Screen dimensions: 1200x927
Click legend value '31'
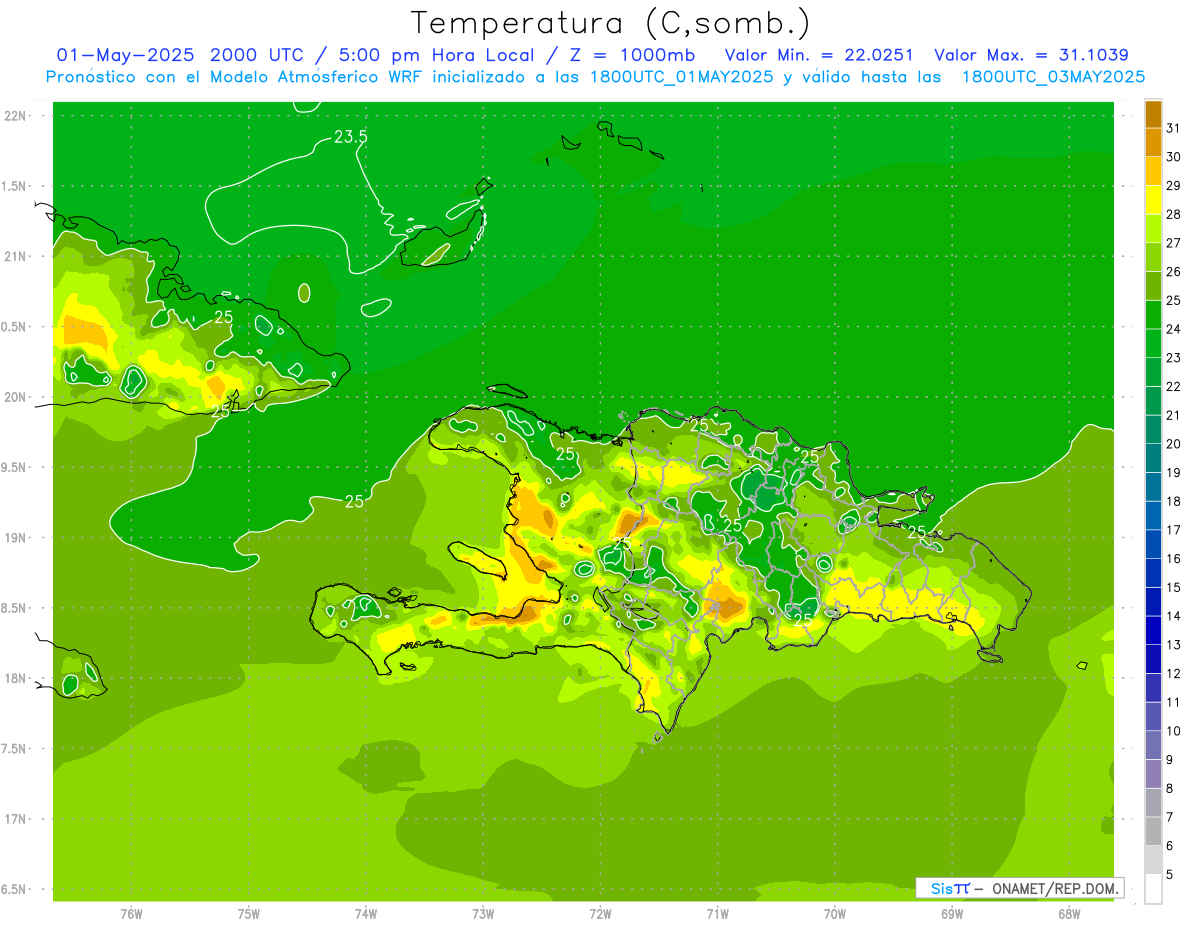pos(1173,128)
